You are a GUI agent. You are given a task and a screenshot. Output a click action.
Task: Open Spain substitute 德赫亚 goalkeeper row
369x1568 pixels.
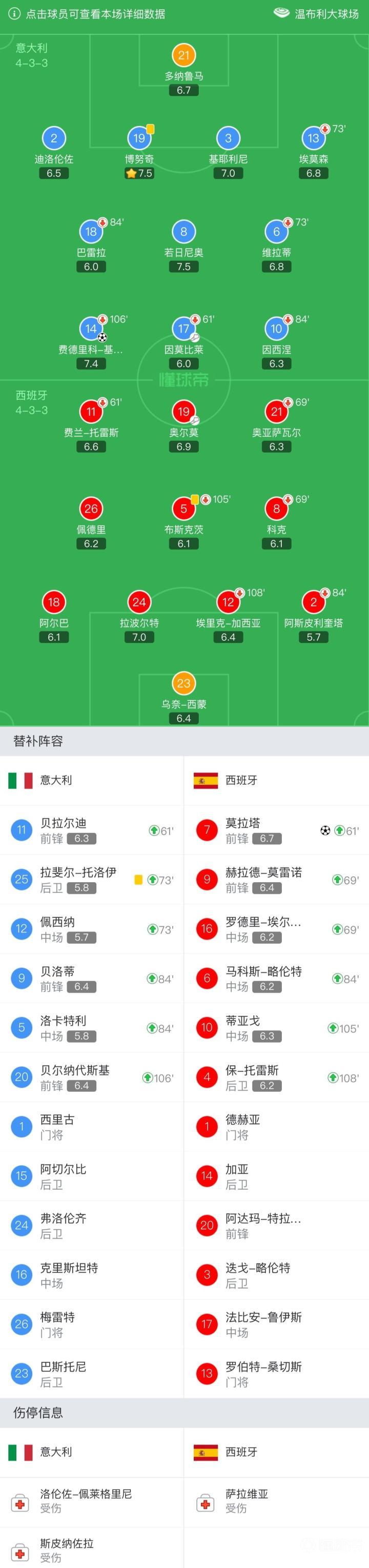(x=276, y=1127)
